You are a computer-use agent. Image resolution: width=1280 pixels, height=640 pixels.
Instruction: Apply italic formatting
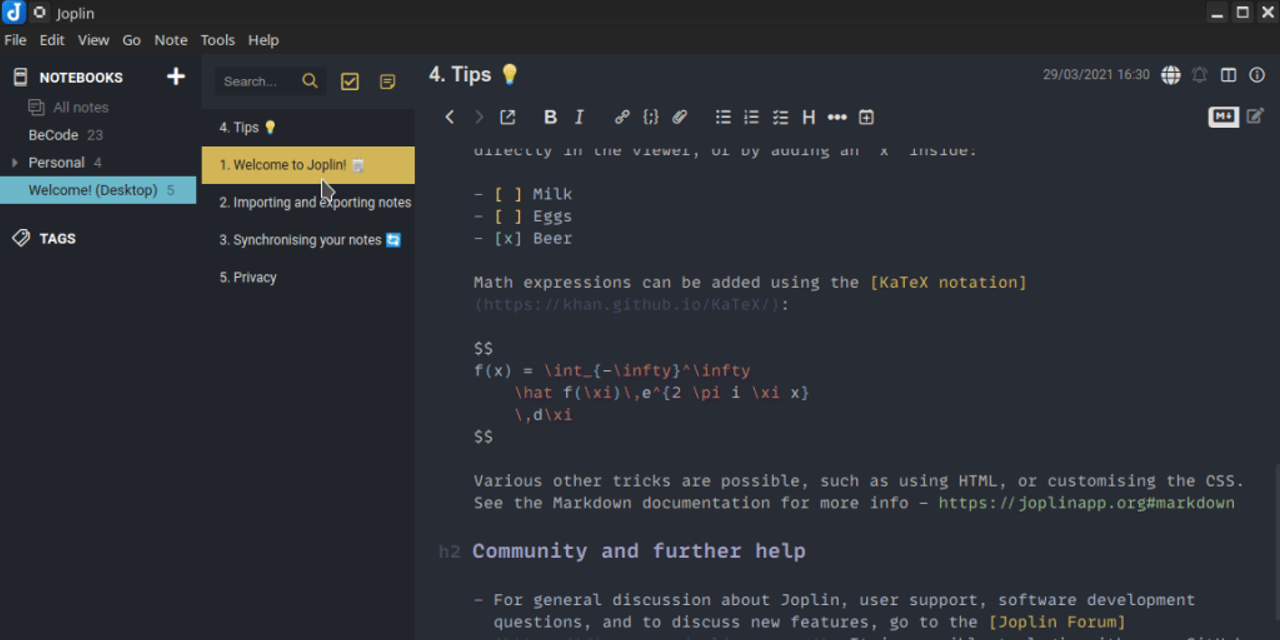(x=578, y=117)
